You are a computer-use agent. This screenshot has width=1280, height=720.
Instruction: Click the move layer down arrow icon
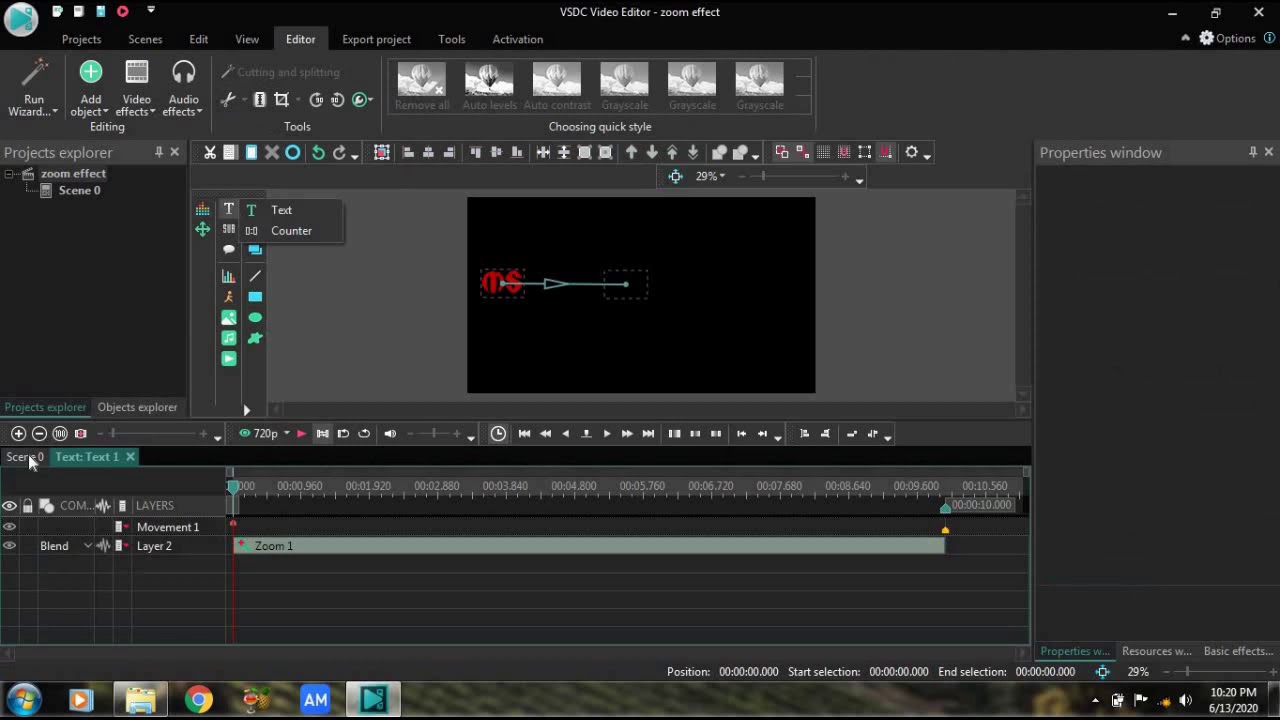[x=652, y=152]
